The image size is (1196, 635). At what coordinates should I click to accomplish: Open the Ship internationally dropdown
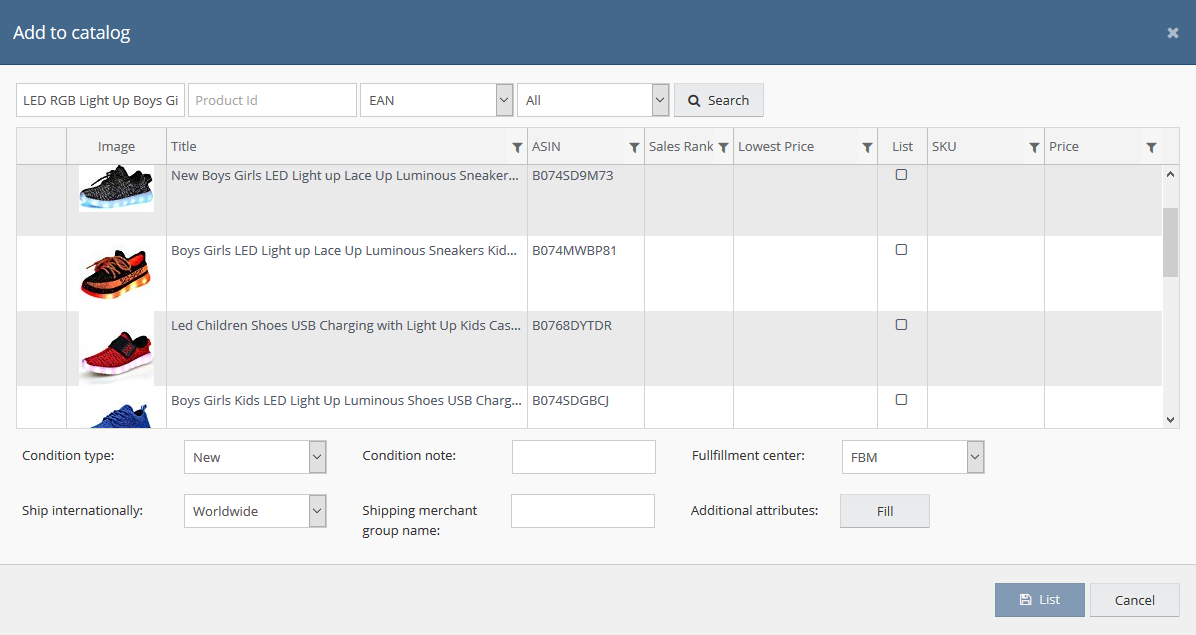tap(255, 511)
